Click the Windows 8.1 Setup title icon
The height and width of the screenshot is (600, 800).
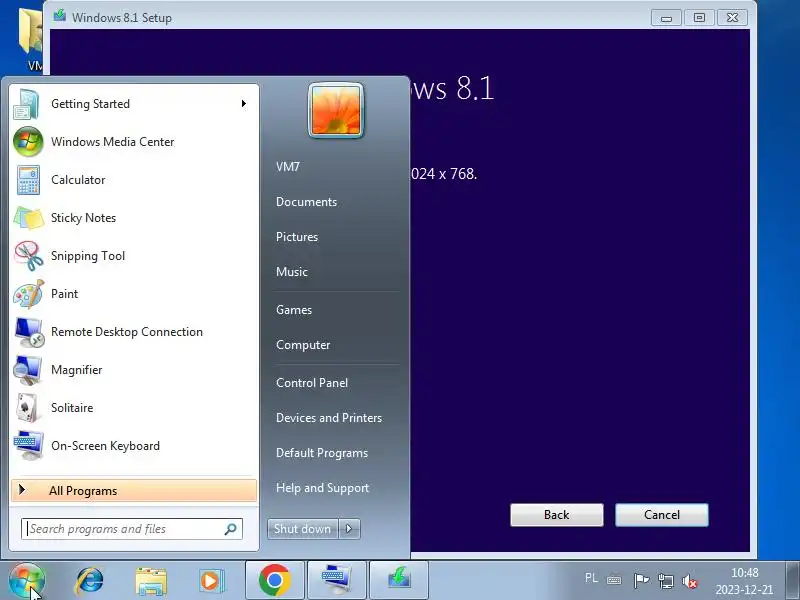coord(60,16)
